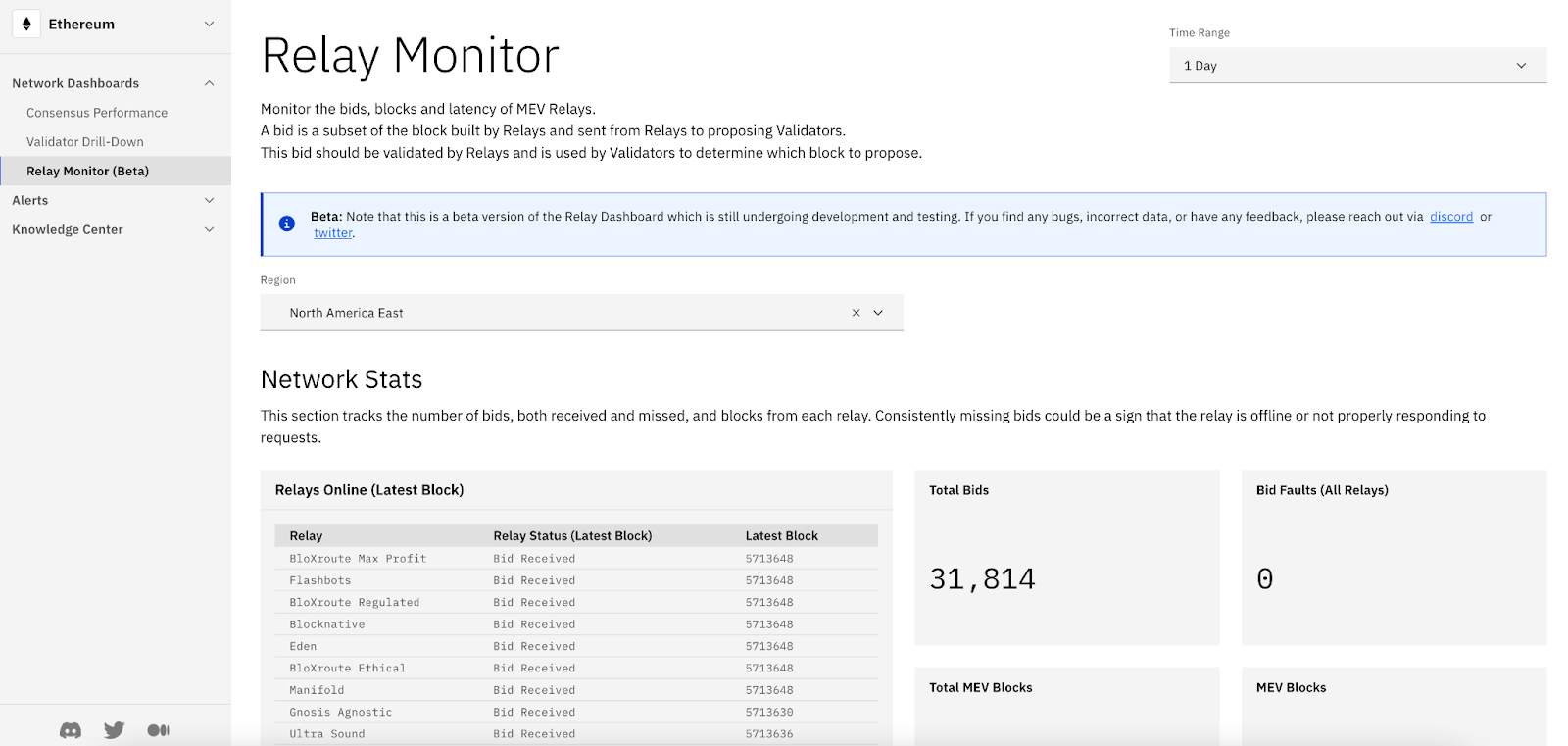
Task: Click the Relay Monitor page title
Action: 410,56
